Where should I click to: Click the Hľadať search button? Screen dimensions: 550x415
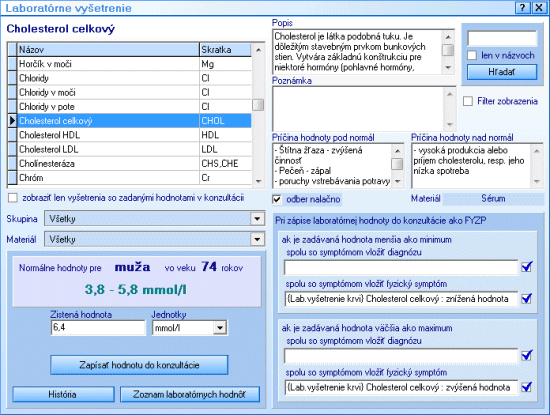pos(502,72)
